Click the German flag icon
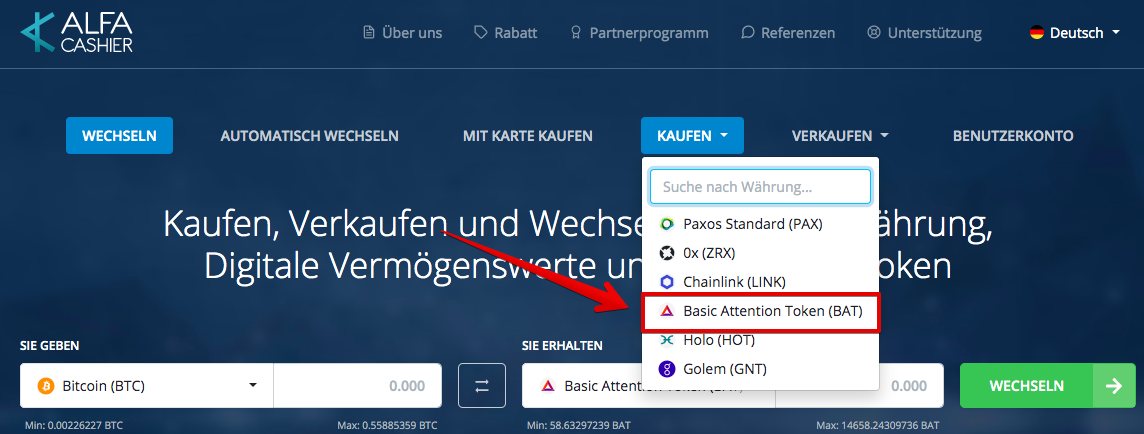 [x=1037, y=33]
